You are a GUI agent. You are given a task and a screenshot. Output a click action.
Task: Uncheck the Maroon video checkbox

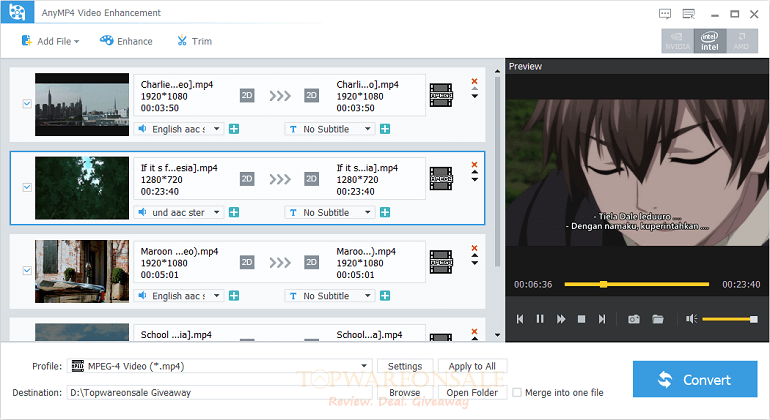tap(27, 271)
